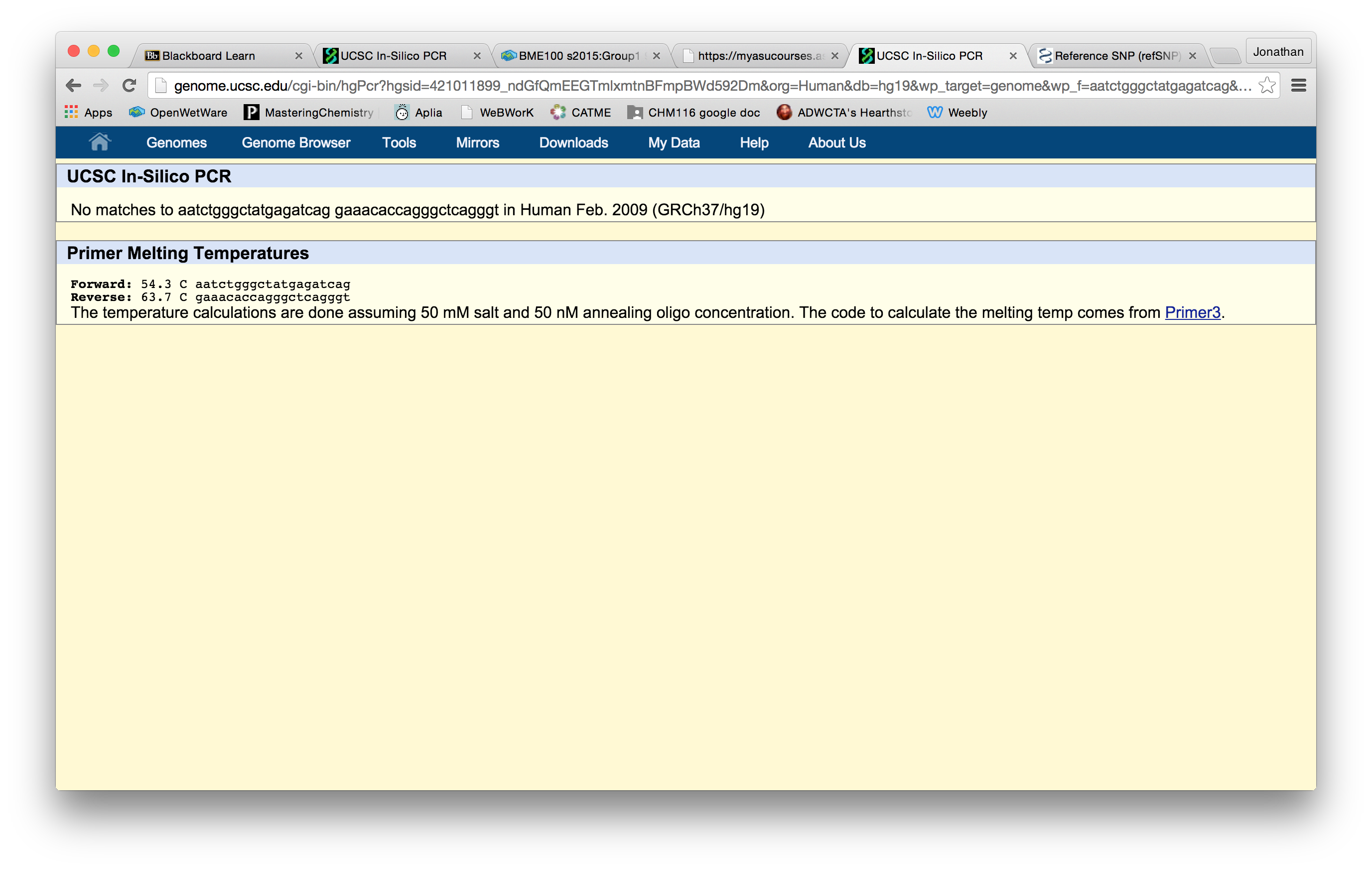This screenshot has height=870, width=1372.
Task: Click the browser forward arrow
Action: (101, 86)
